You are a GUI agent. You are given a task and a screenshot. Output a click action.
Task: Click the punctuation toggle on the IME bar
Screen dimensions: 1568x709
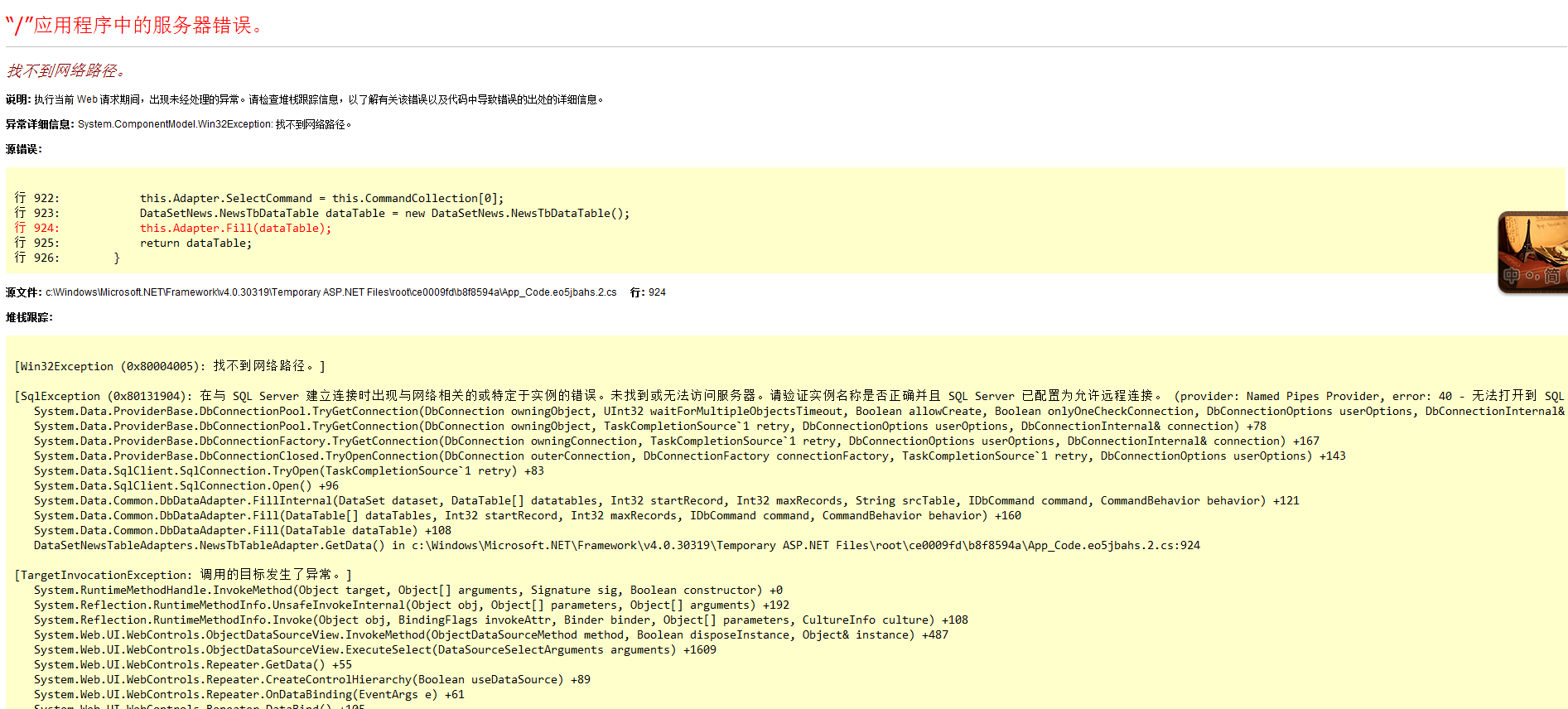point(1532,276)
